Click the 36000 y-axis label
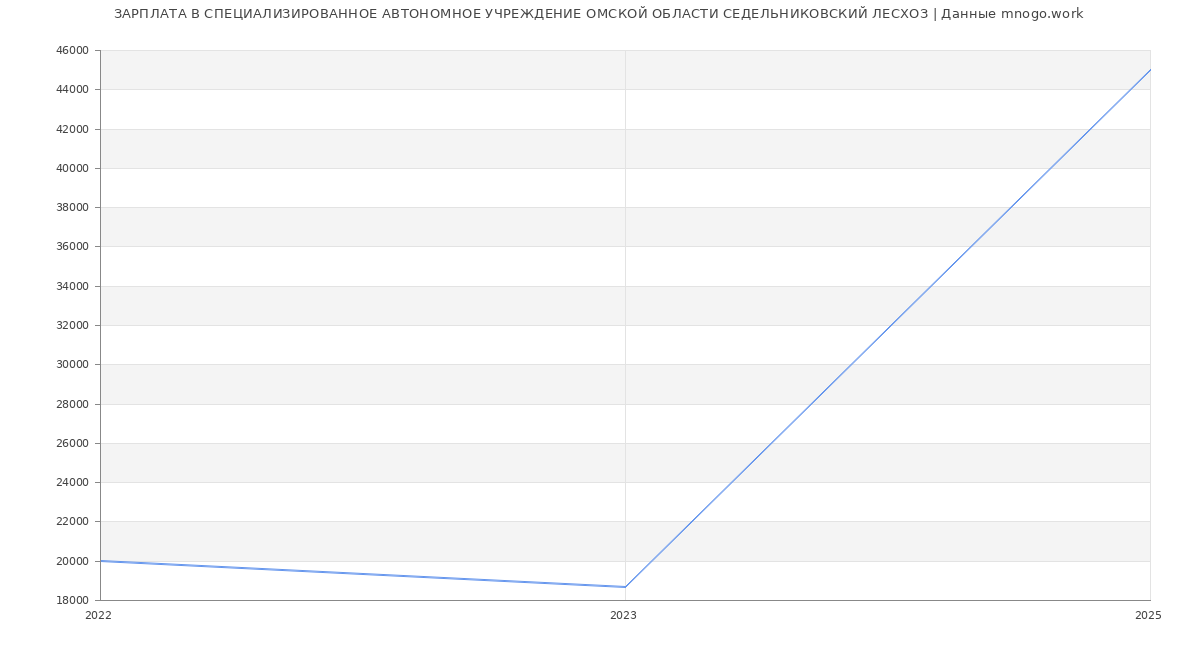Viewport: 1200px width, 650px height. click(x=72, y=247)
